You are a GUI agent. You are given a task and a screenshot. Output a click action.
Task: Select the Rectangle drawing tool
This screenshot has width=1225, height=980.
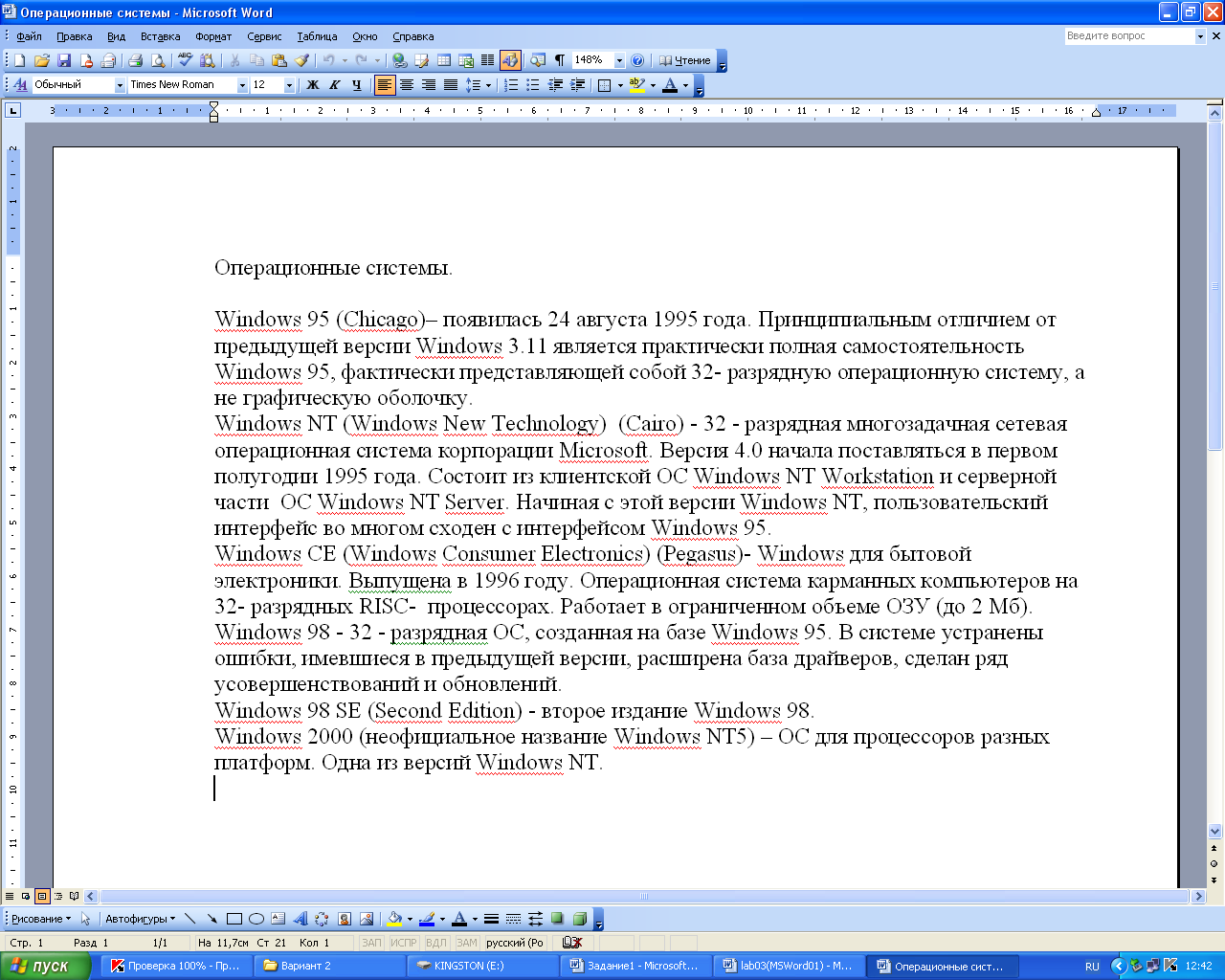tap(234, 919)
